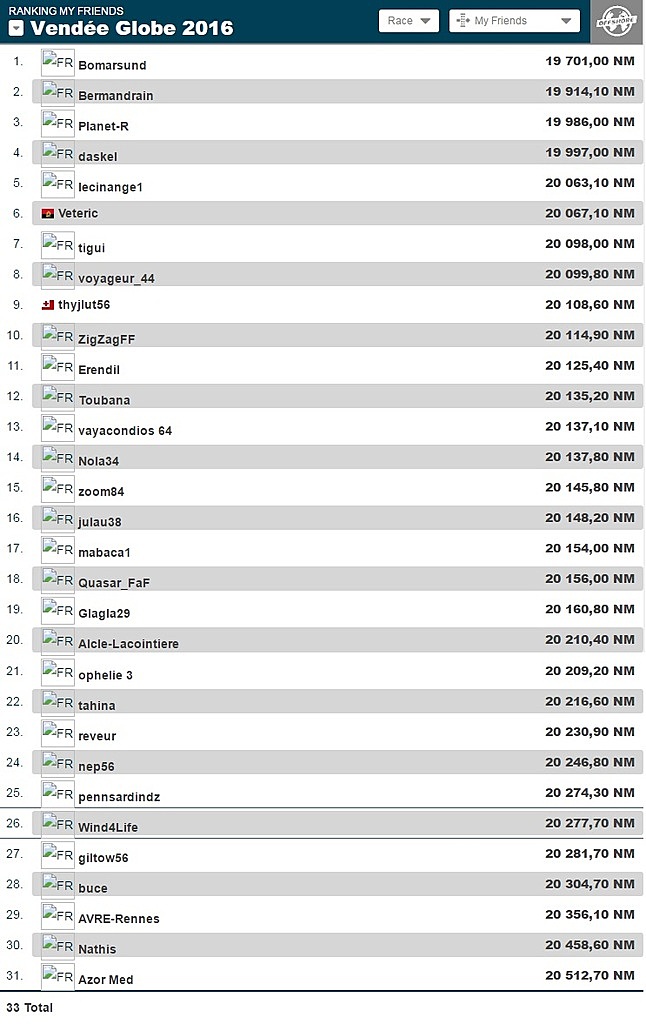Image resolution: width=646 pixels, height=1024 pixels.
Task: Click the Vendée Globe 2016 title
Action: 132,28
